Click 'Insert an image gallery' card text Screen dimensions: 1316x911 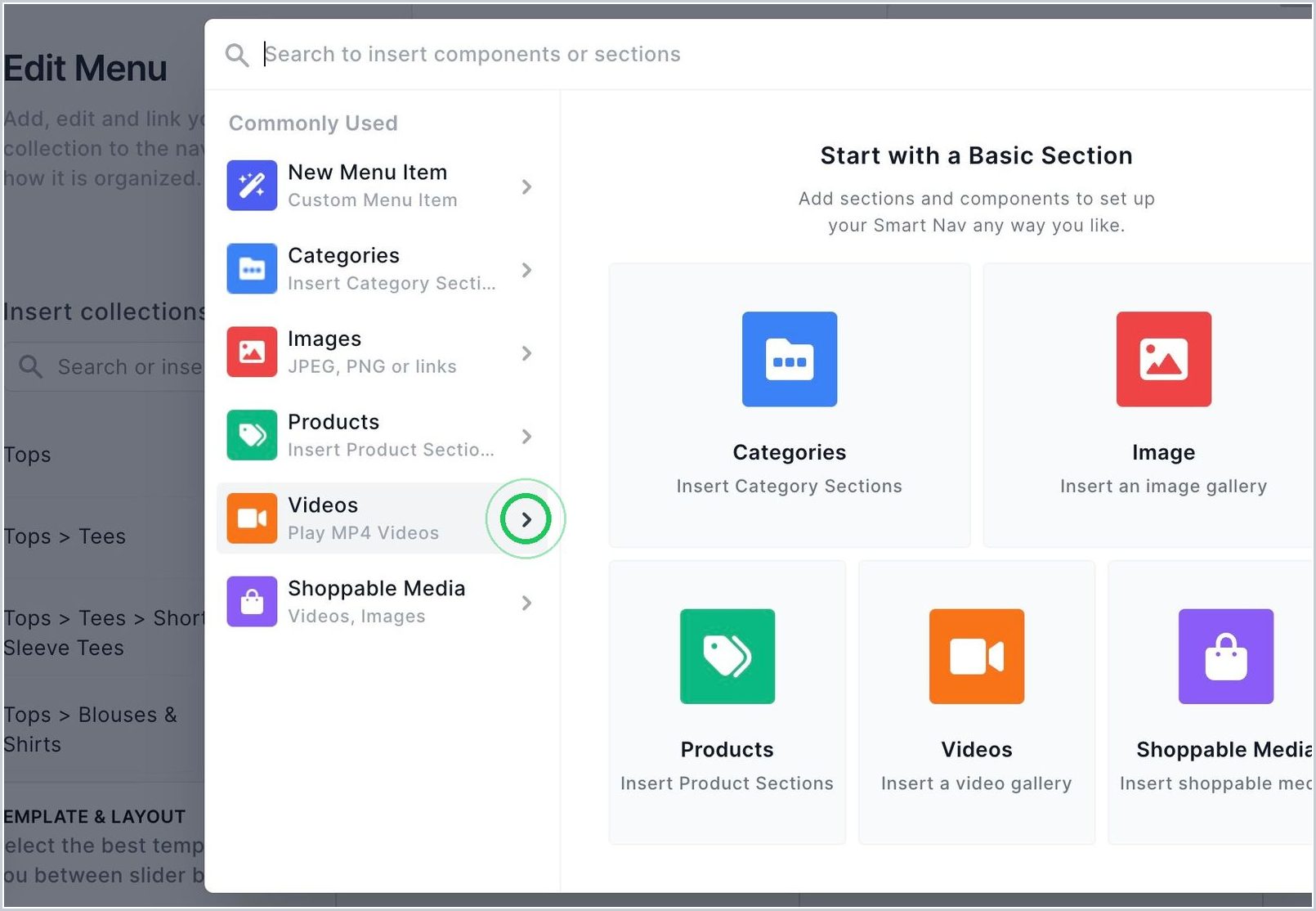click(1164, 487)
